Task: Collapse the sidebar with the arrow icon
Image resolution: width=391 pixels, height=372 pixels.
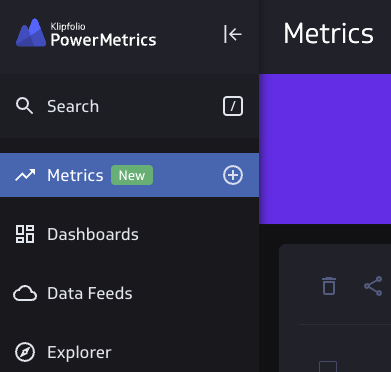Action: (x=233, y=34)
